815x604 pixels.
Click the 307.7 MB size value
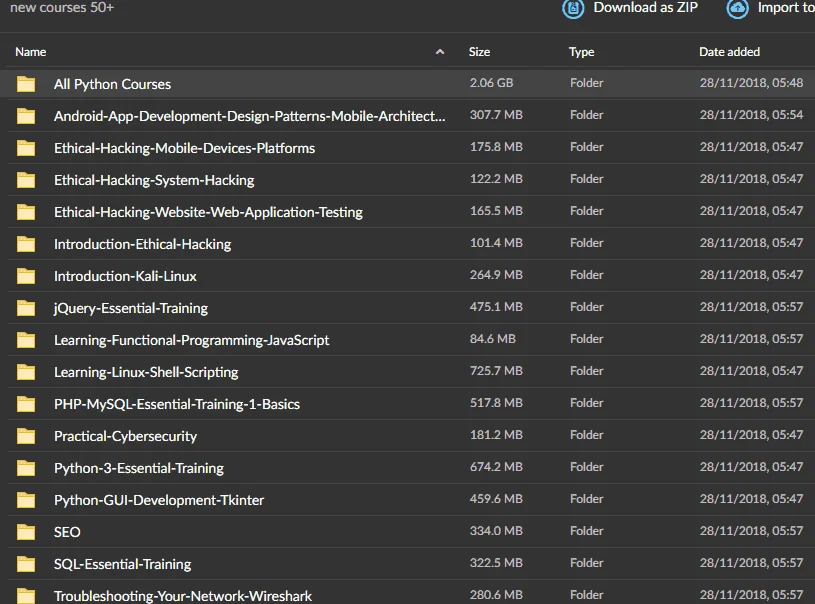click(496, 115)
